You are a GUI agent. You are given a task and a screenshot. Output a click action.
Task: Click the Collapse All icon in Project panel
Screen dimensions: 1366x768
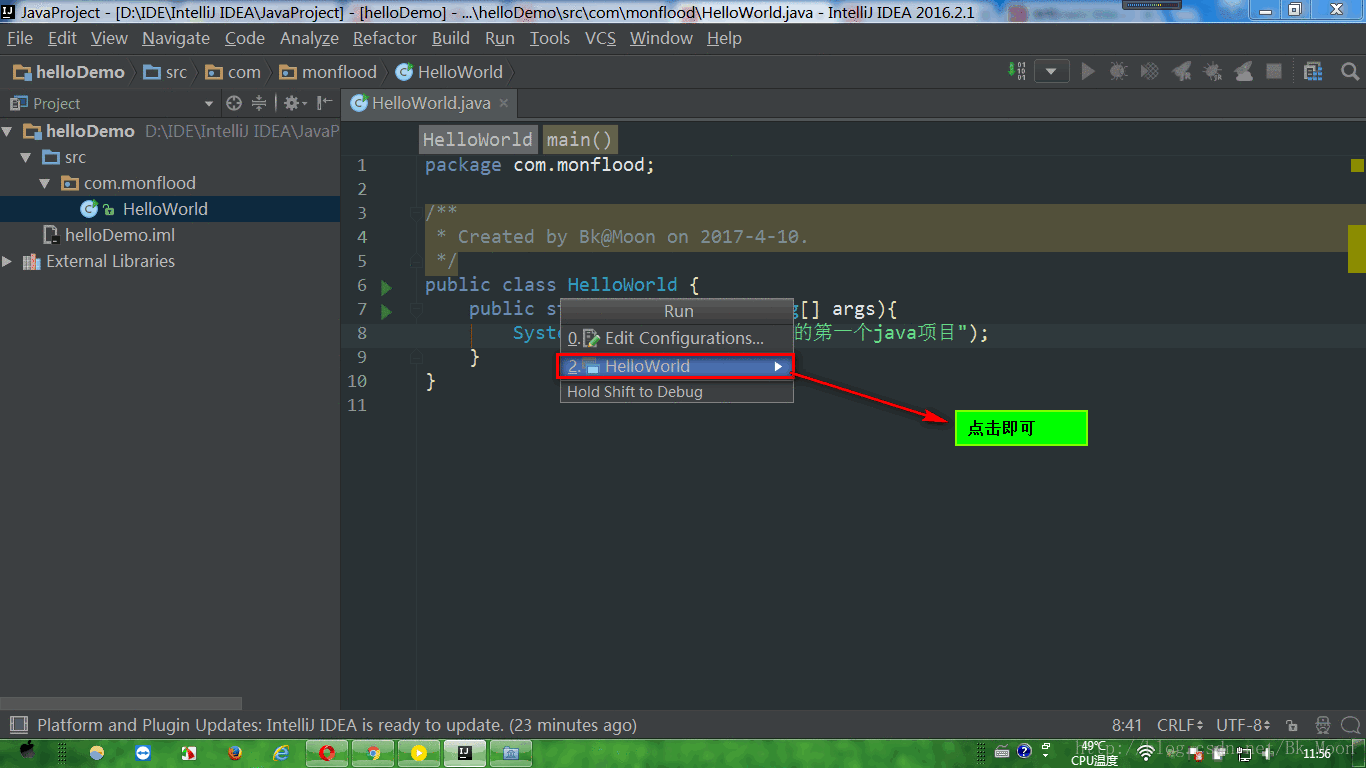point(259,103)
